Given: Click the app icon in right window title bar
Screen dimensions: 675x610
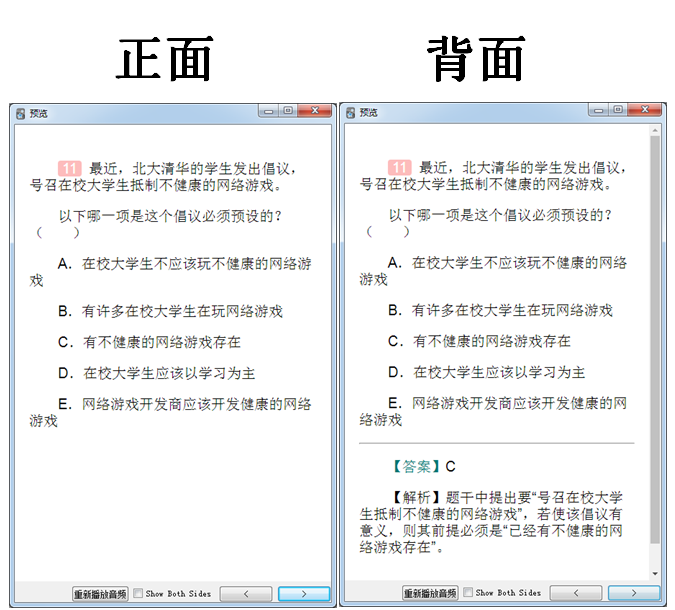Looking at the screenshot, I should (350, 113).
